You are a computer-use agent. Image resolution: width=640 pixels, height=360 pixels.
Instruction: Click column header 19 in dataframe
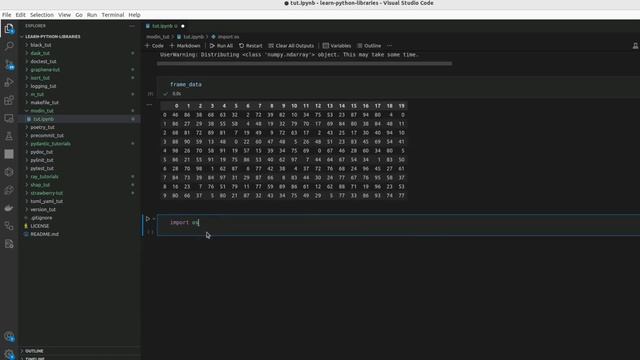(x=401, y=106)
